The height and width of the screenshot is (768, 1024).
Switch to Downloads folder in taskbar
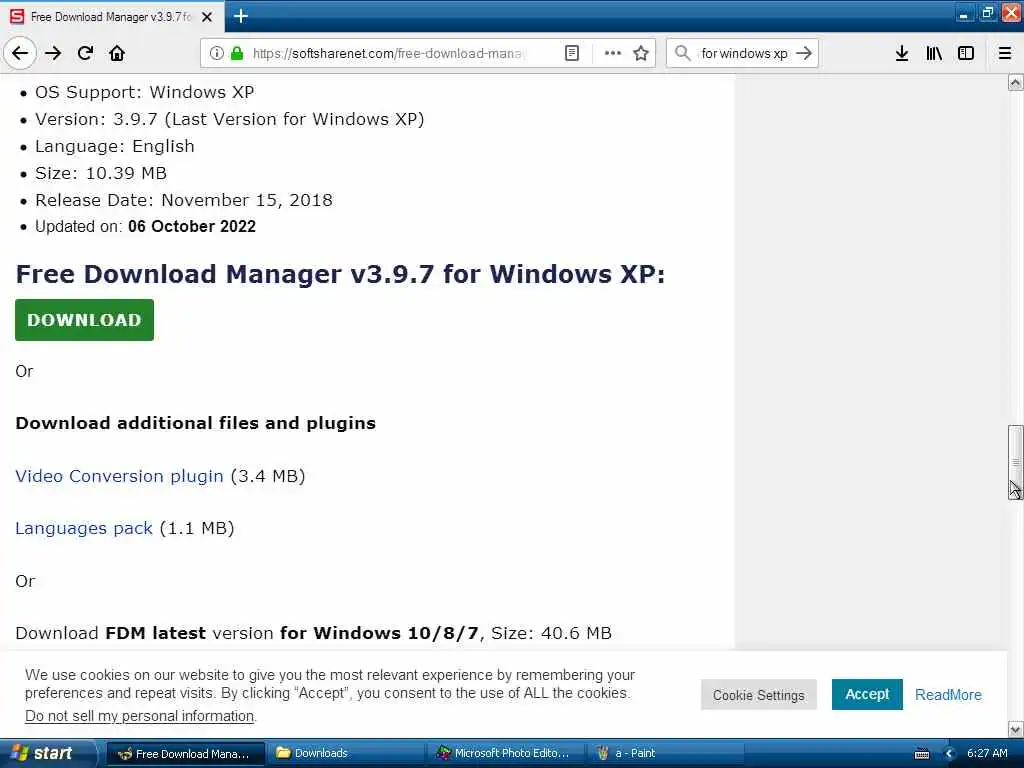click(345, 754)
